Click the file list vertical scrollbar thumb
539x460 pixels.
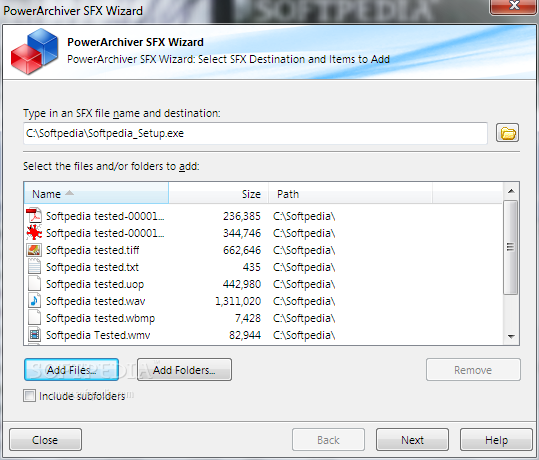coord(511,248)
